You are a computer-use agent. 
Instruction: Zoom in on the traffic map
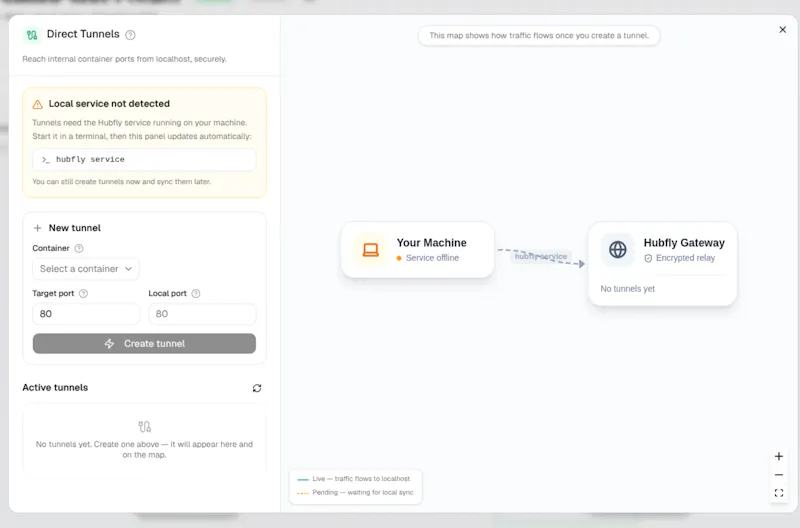click(779, 457)
